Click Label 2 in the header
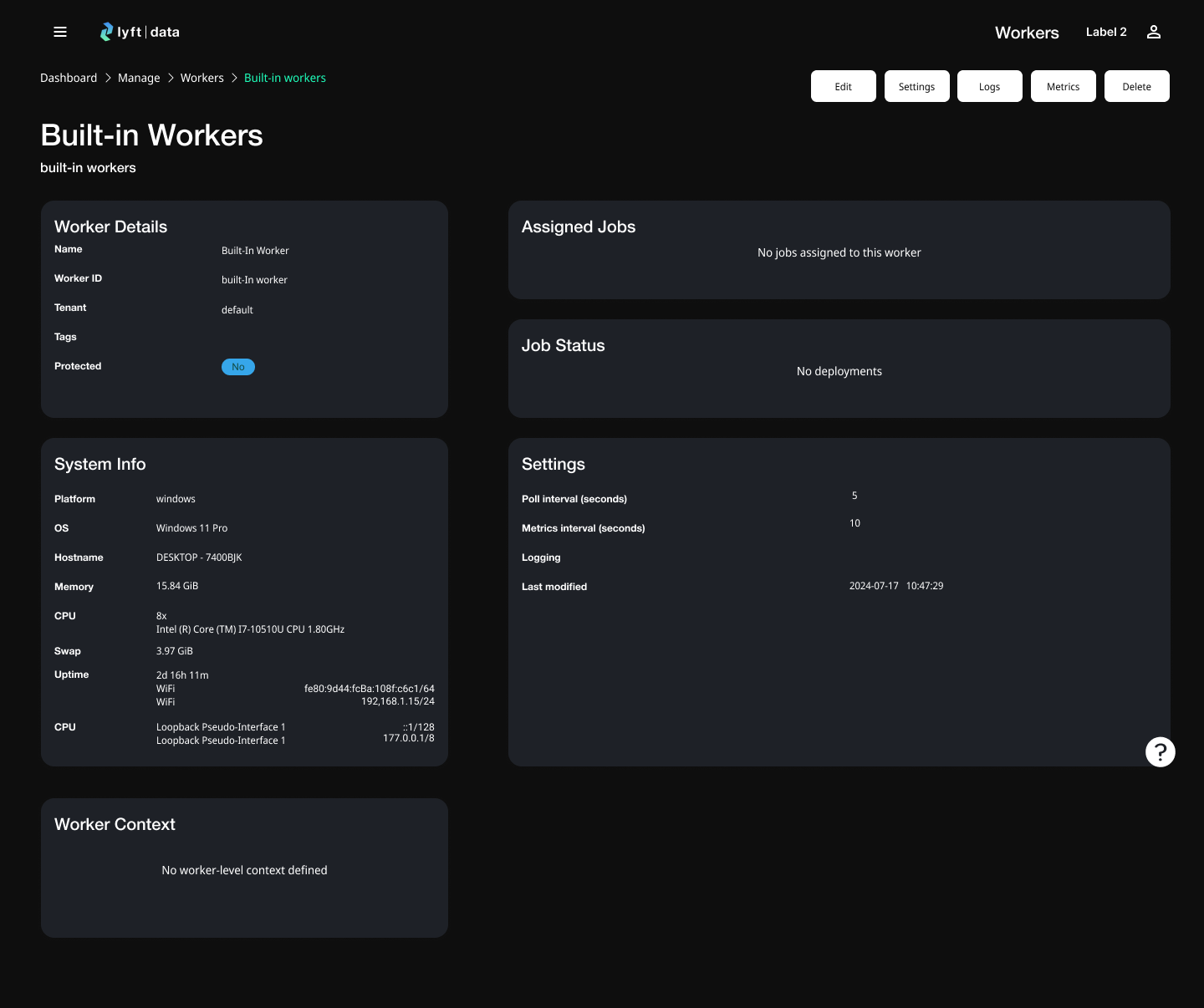Viewport: 1204px width, 1008px height. 1105,32
